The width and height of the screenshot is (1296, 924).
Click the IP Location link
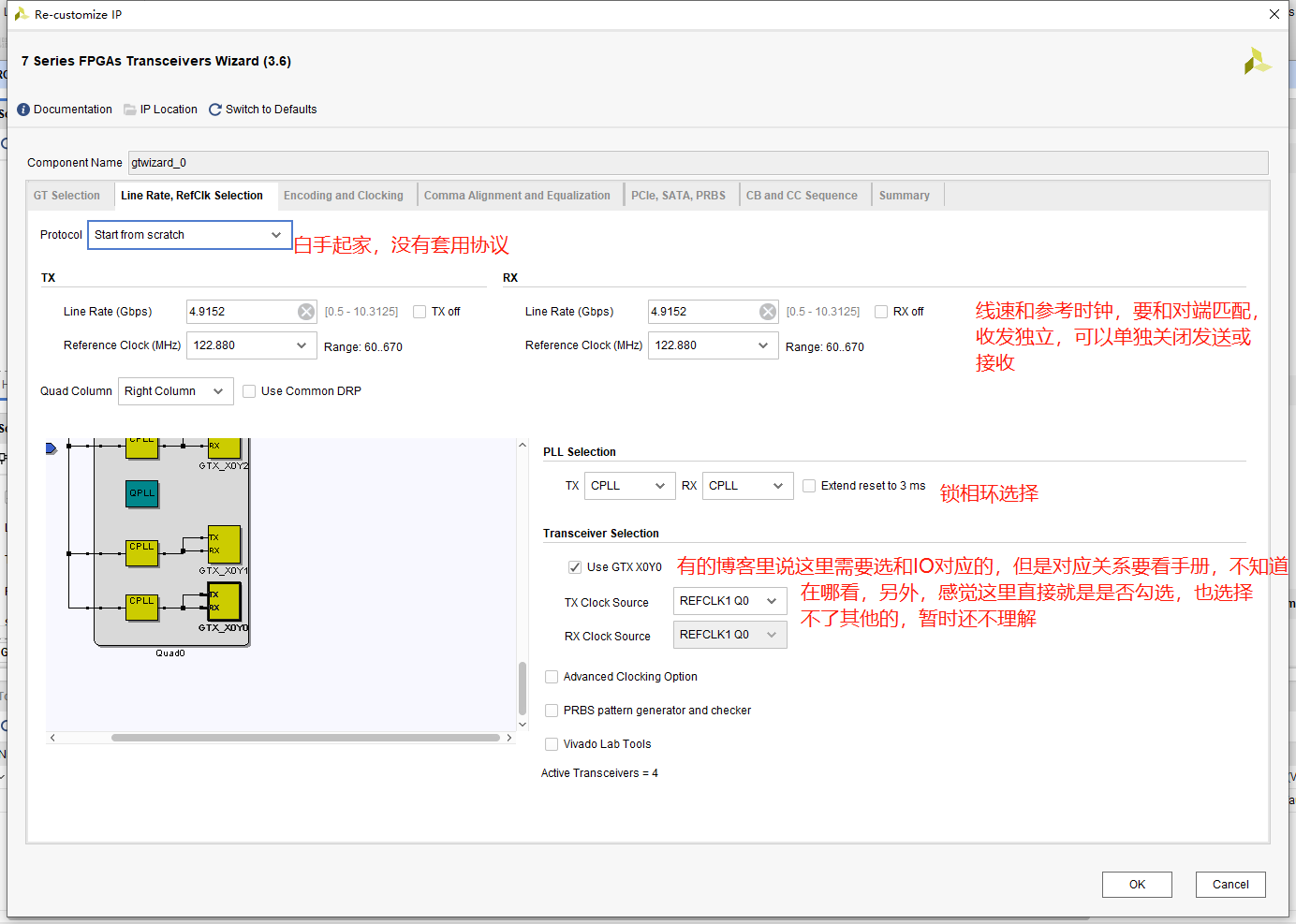tap(169, 110)
